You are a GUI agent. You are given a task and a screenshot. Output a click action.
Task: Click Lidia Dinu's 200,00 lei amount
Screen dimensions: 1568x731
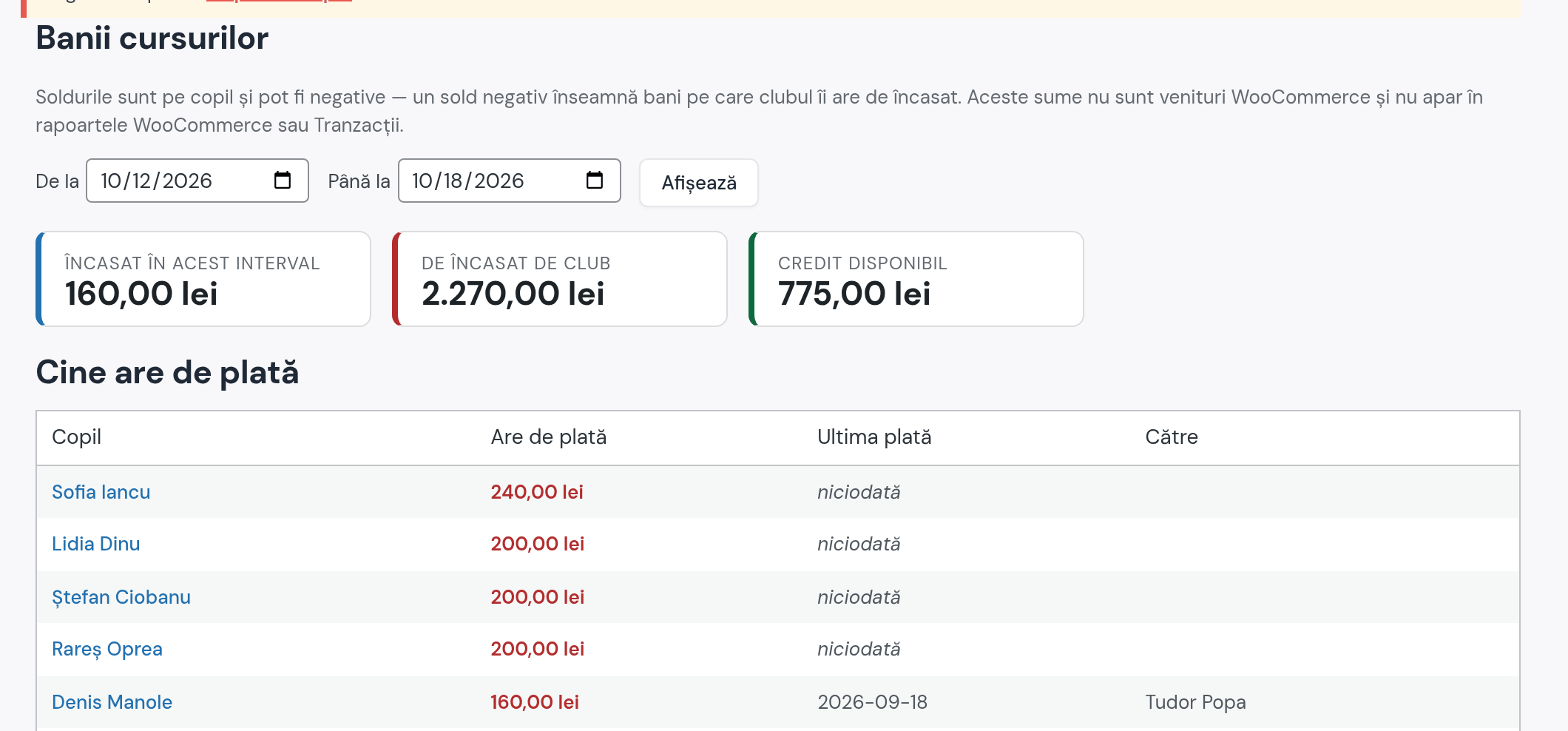click(538, 544)
